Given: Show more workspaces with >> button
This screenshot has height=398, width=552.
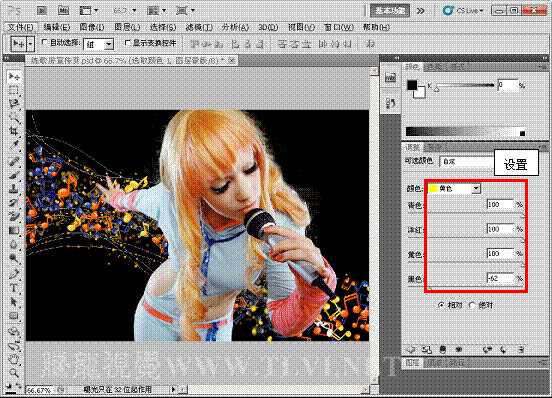Looking at the screenshot, I should [x=420, y=11].
